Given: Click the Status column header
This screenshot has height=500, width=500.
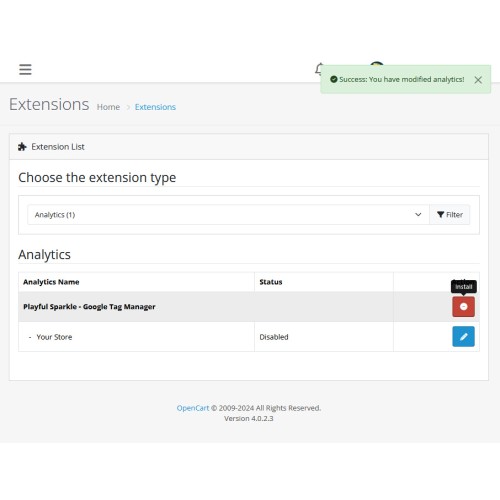Looking at the screenshot, I should (x=271, y=282).
